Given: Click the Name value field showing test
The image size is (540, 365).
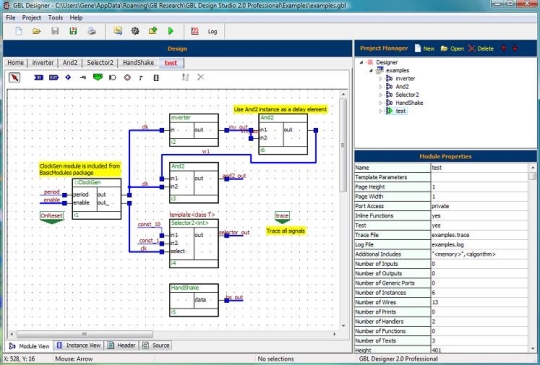Looking at the screenshot, I should pyautogui.click(x=479, y=168).
